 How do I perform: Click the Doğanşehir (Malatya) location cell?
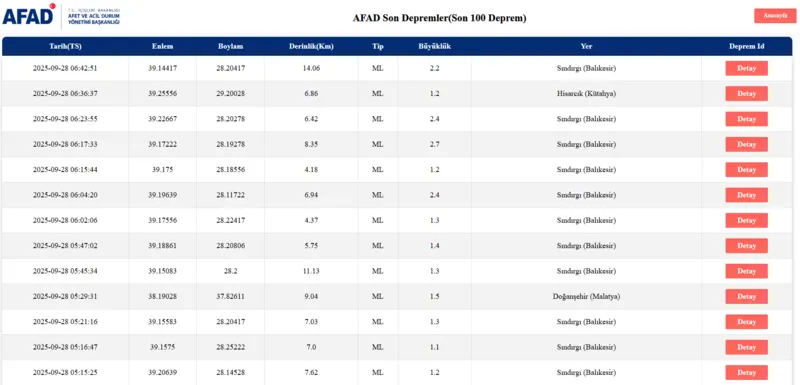586,296
